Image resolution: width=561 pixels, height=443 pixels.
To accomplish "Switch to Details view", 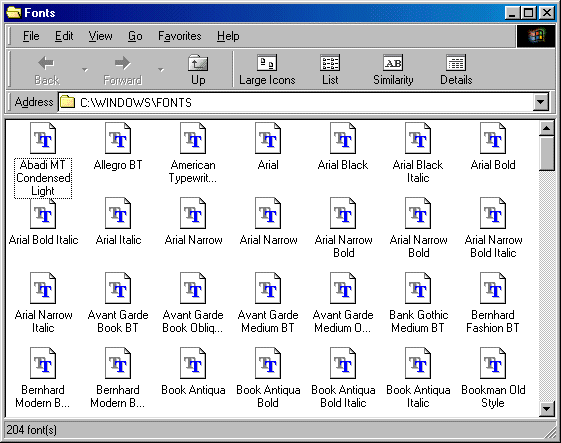I will [x=456, y=69].
